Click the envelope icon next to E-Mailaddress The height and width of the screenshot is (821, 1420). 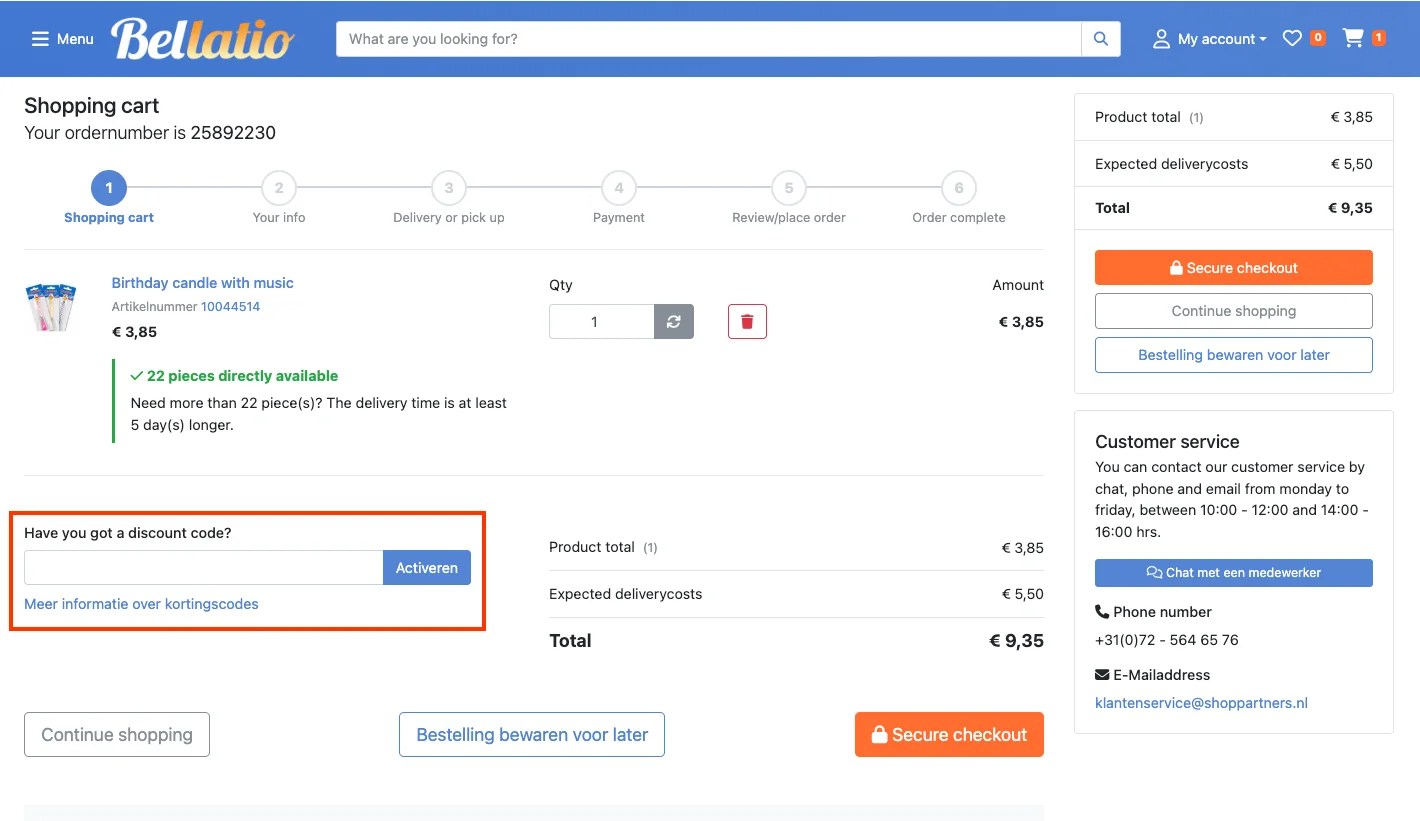coord(1103,675)
